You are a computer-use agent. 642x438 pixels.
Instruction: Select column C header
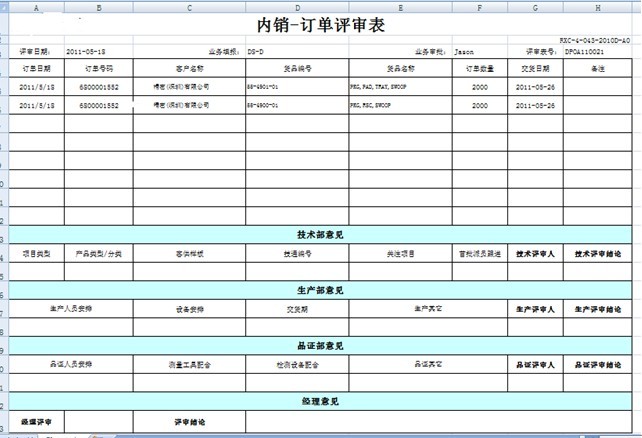189,7
